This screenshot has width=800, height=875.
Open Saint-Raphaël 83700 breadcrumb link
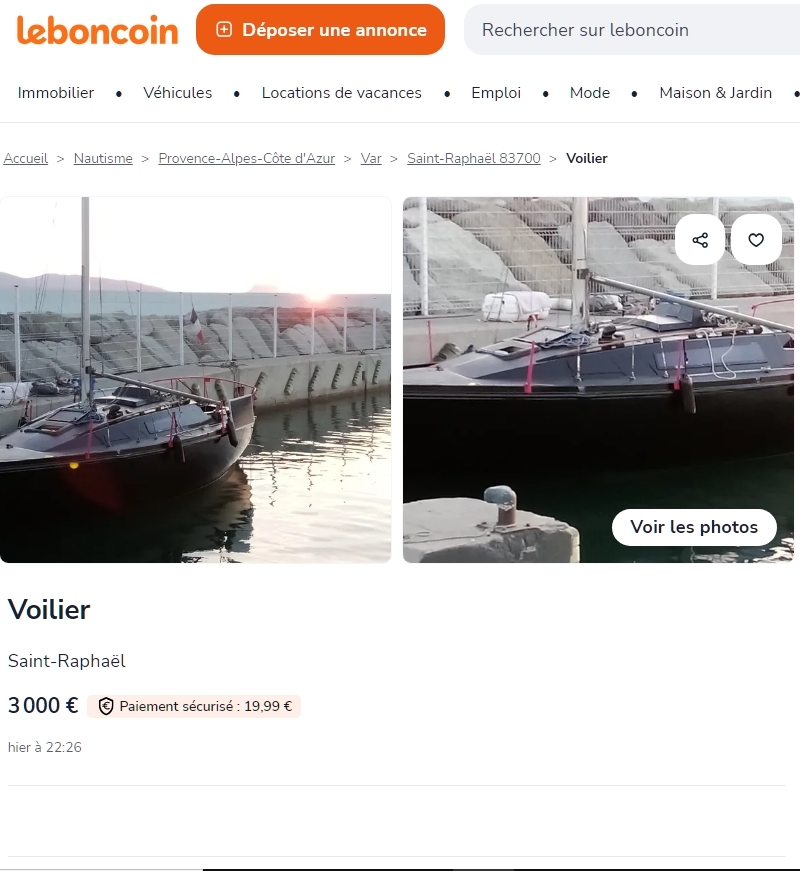pos(474,158)
